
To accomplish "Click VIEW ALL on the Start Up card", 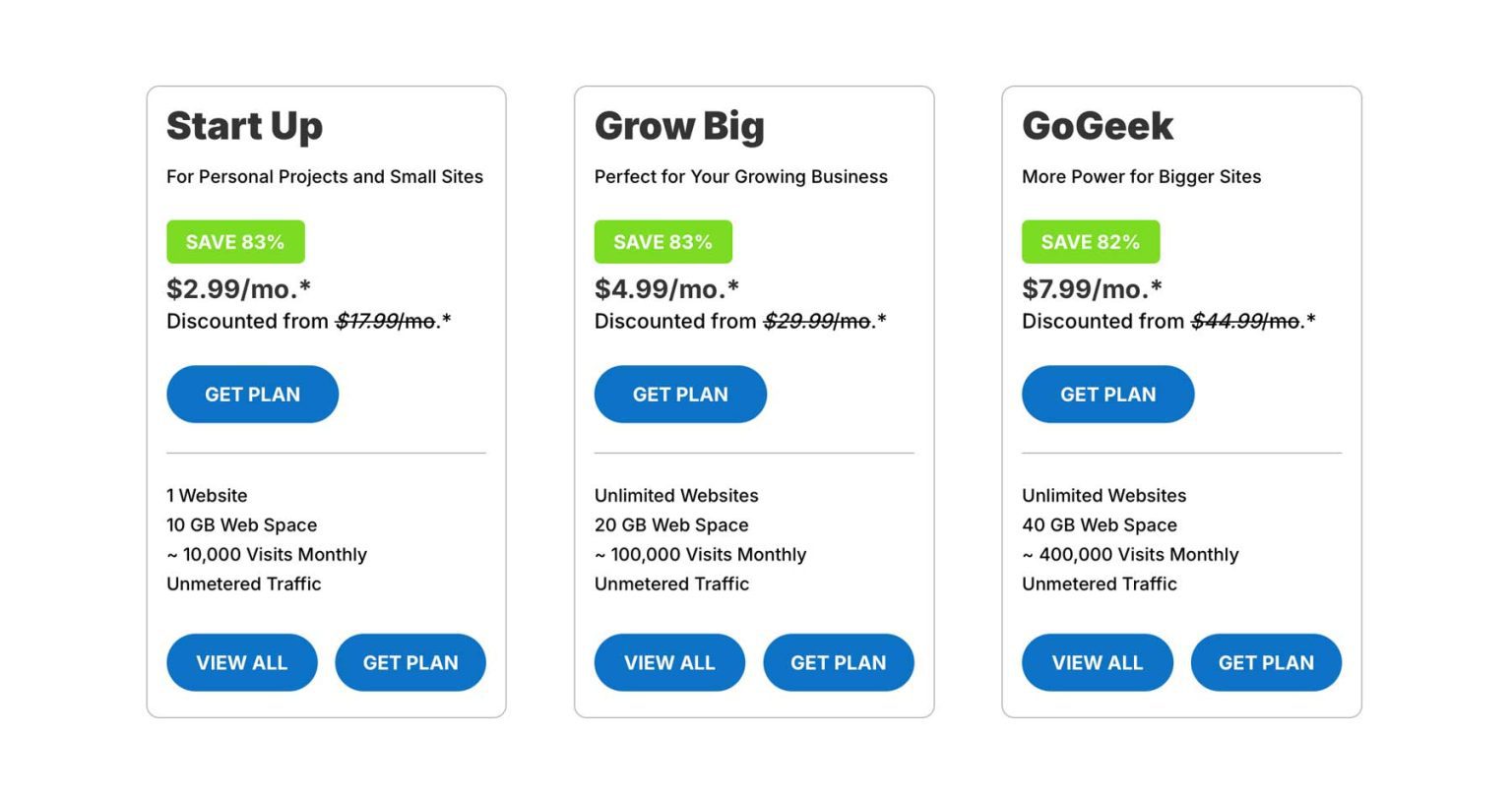I will (x=242, y=662).
